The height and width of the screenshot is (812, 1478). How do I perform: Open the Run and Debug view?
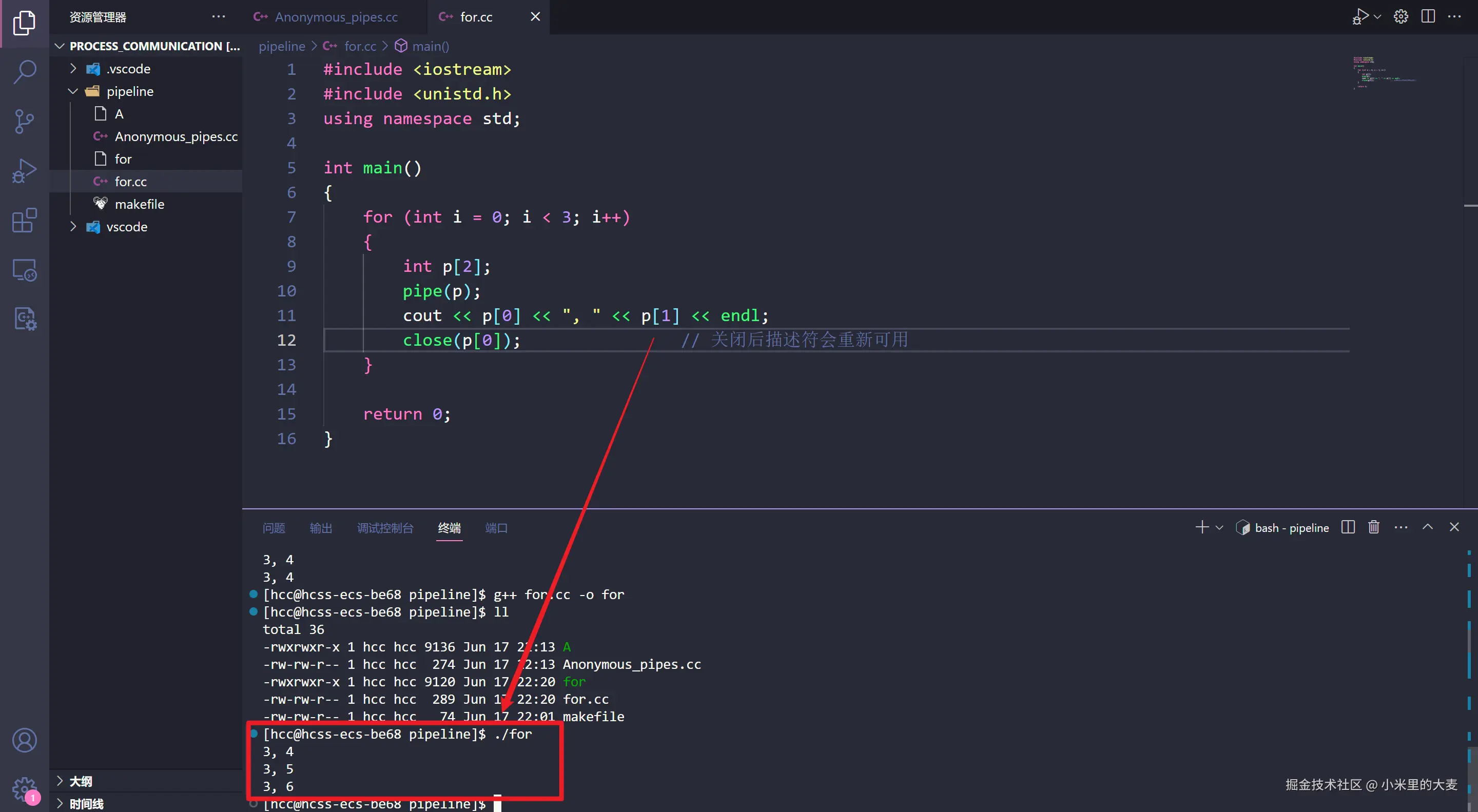coord(24,171)
